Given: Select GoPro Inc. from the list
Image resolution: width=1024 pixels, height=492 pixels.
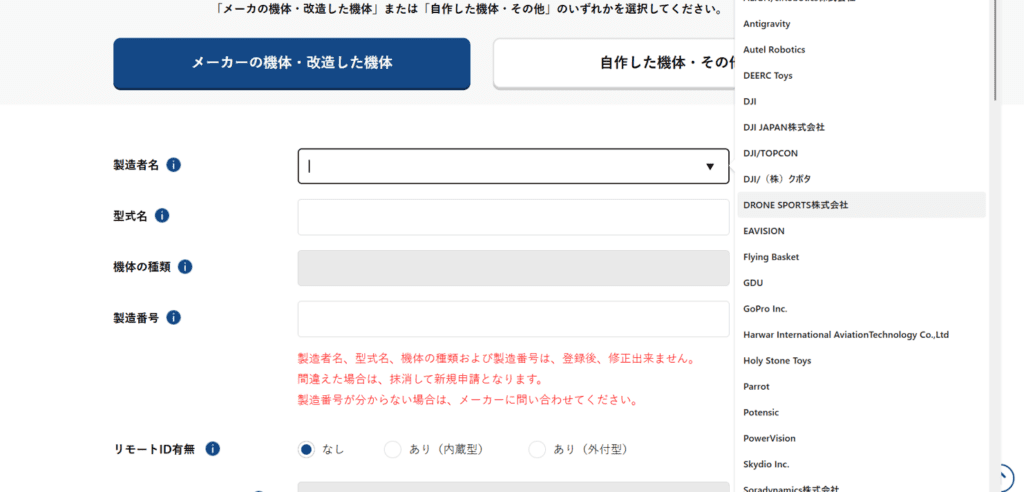Looking at the screenshot, I should click(x=765, y=309).
